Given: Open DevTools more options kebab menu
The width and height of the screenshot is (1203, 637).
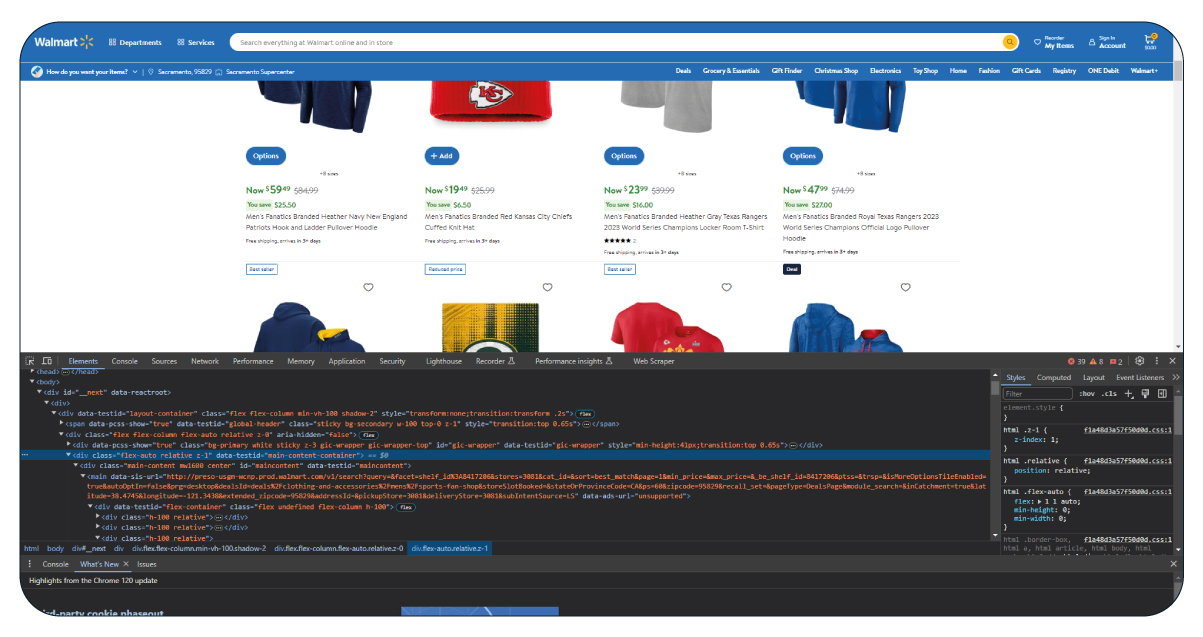Looking at the screenshot, I should tap(1157, 361).
